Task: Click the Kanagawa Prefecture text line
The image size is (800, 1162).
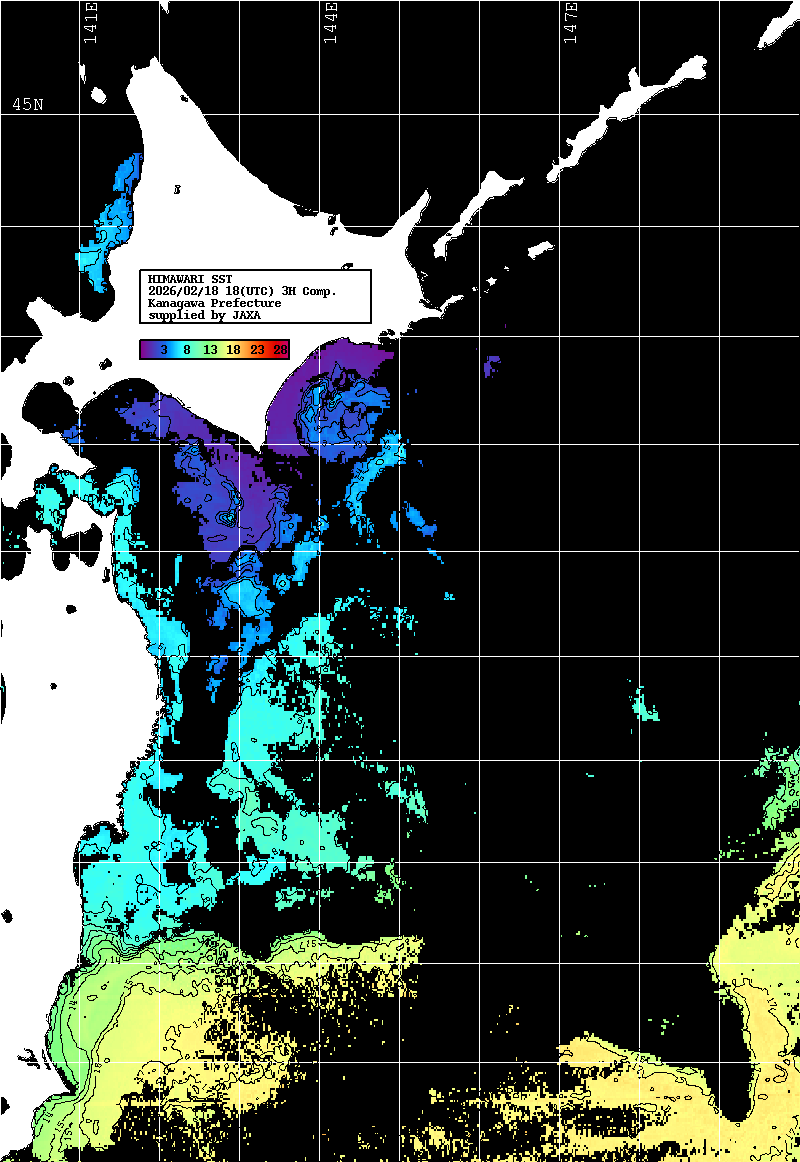Action: [214, 302]
